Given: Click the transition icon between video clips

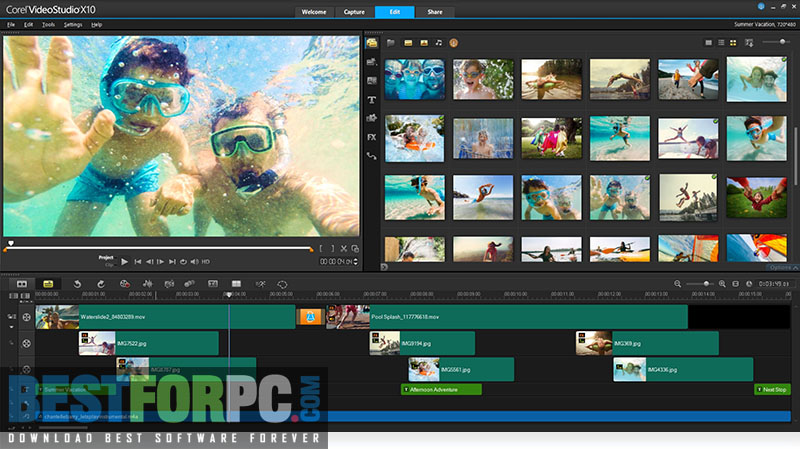Looking at the screenshot, I should [310, 317].
